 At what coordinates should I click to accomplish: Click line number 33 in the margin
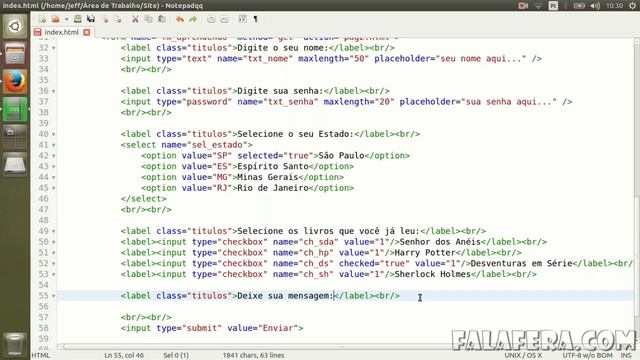43,58
